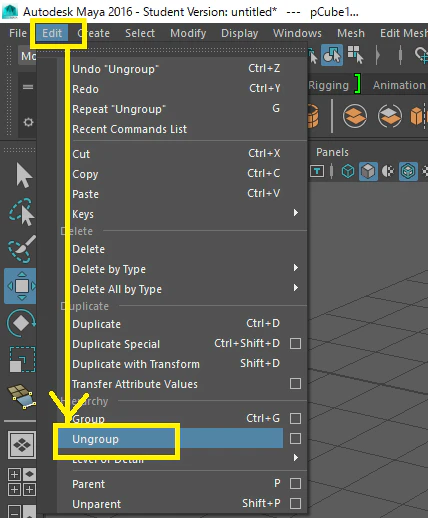The width and height of the screenshot is (428, 518).
Task: Open the File menu
Action: [x=18, y=33]
